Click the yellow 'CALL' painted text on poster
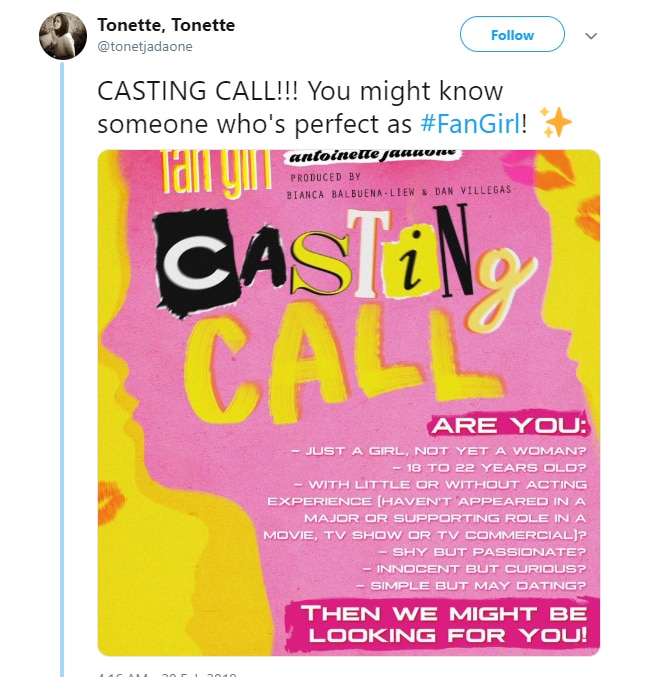Viewport: 660px width, 677px height. pyautogui.click(x=341, y=362)
